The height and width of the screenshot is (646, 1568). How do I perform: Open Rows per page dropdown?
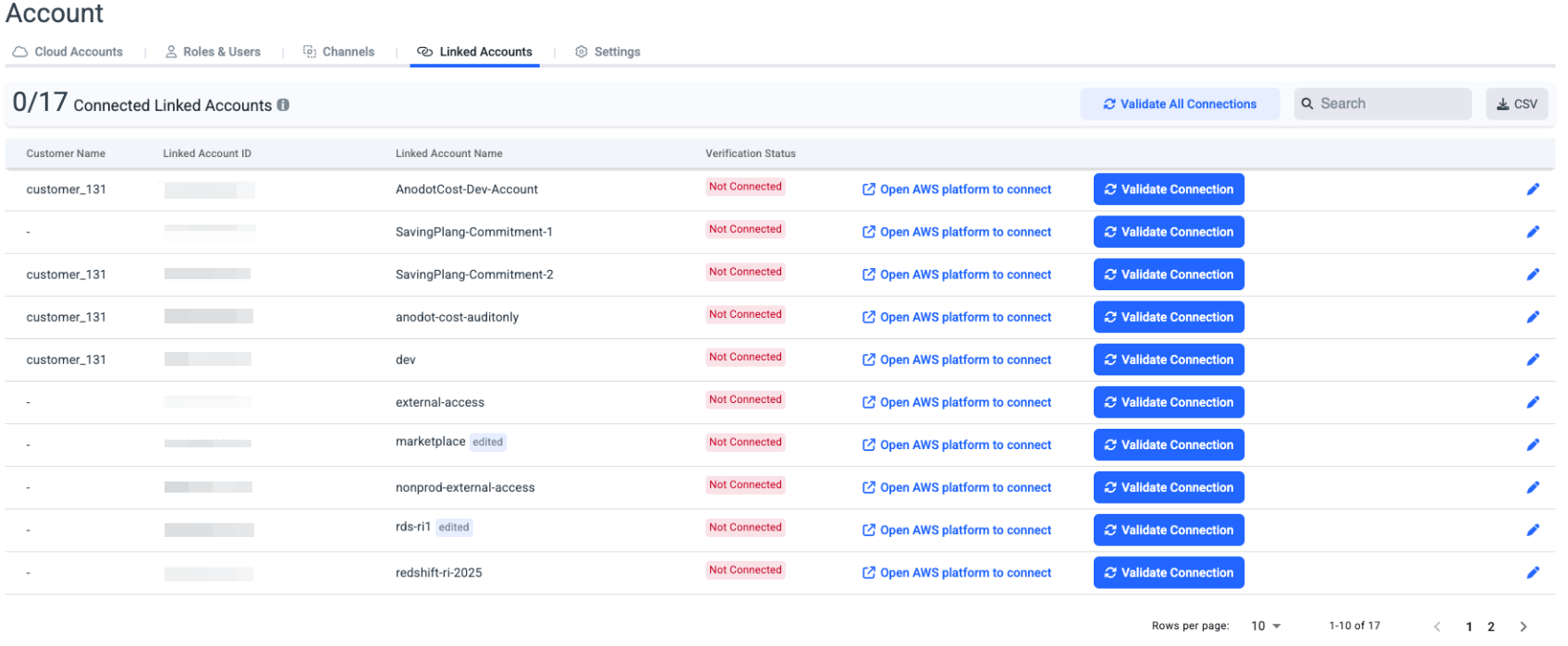1266,626
